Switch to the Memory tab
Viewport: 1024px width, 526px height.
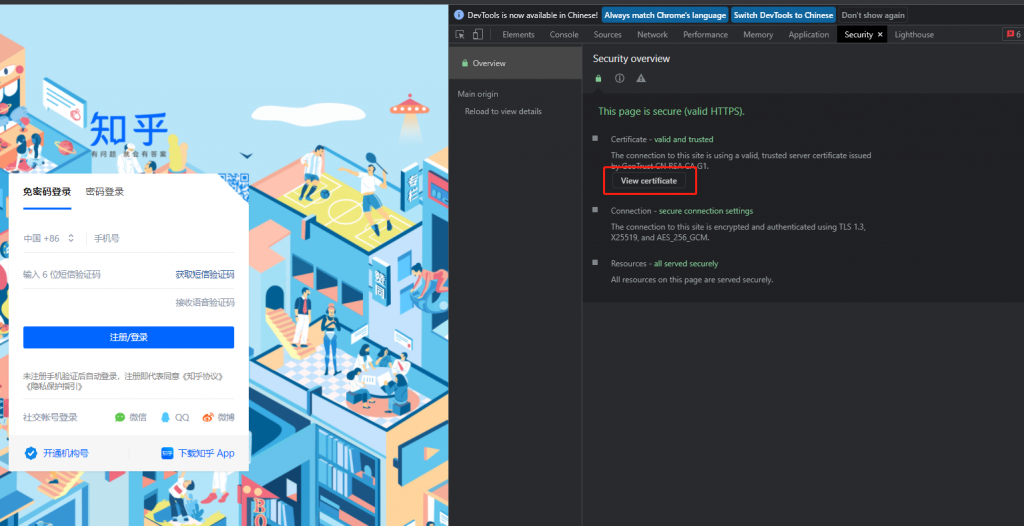pos(758,35)
